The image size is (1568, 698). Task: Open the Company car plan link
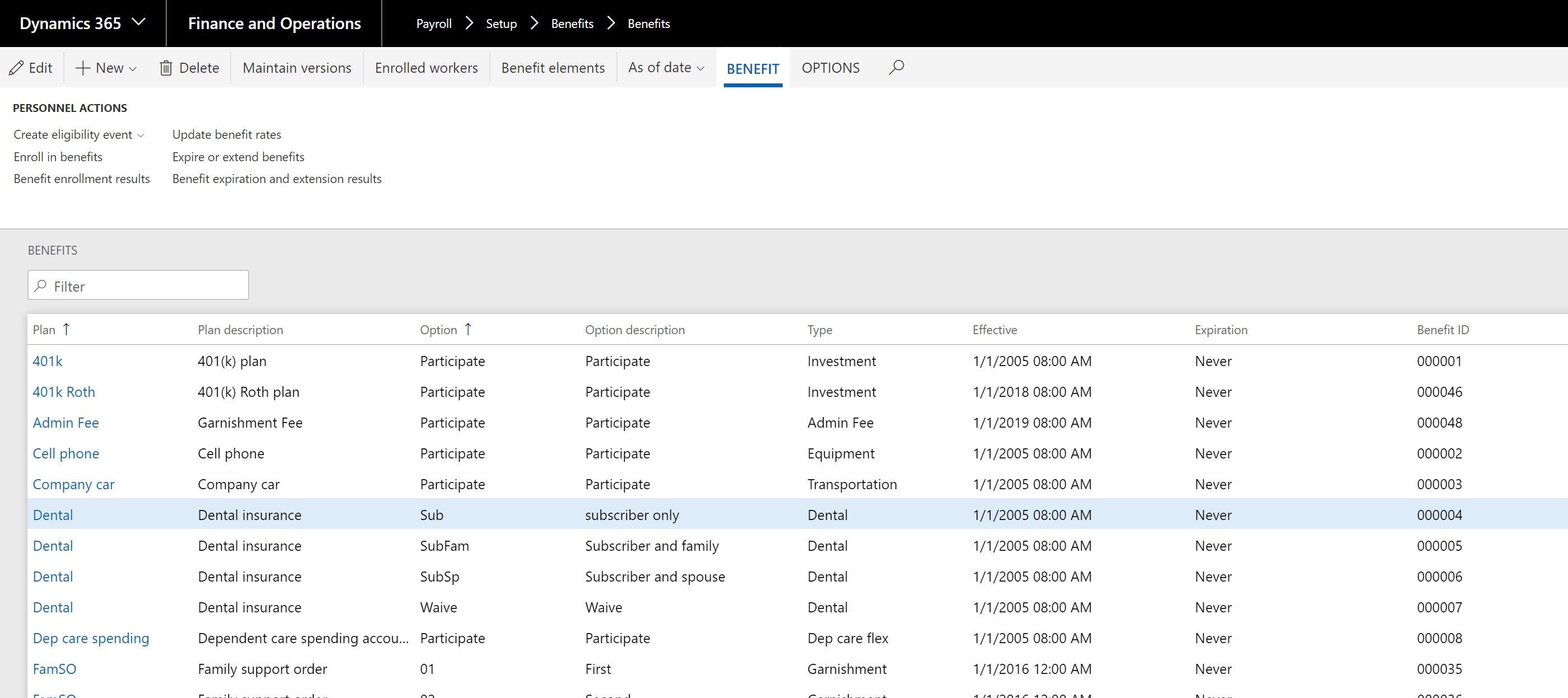click(x=74, y=484)
